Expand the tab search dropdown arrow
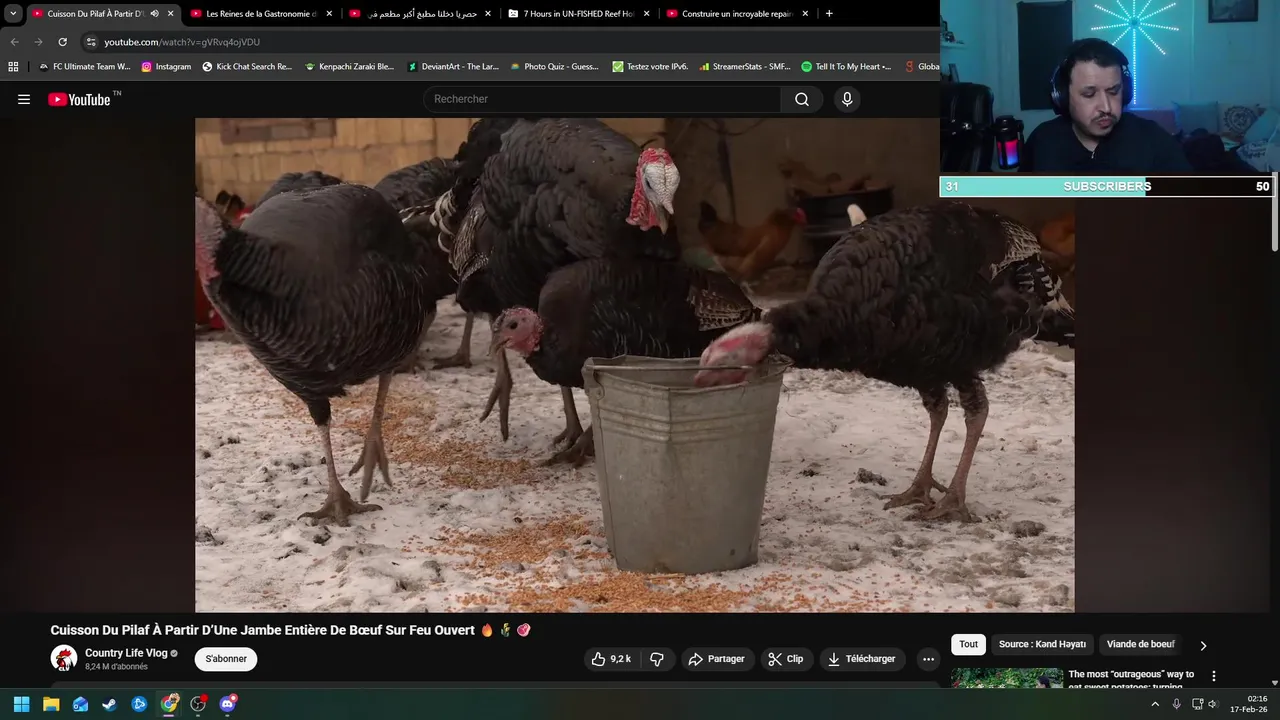The image size is (1280, 720). pos(13,14)
